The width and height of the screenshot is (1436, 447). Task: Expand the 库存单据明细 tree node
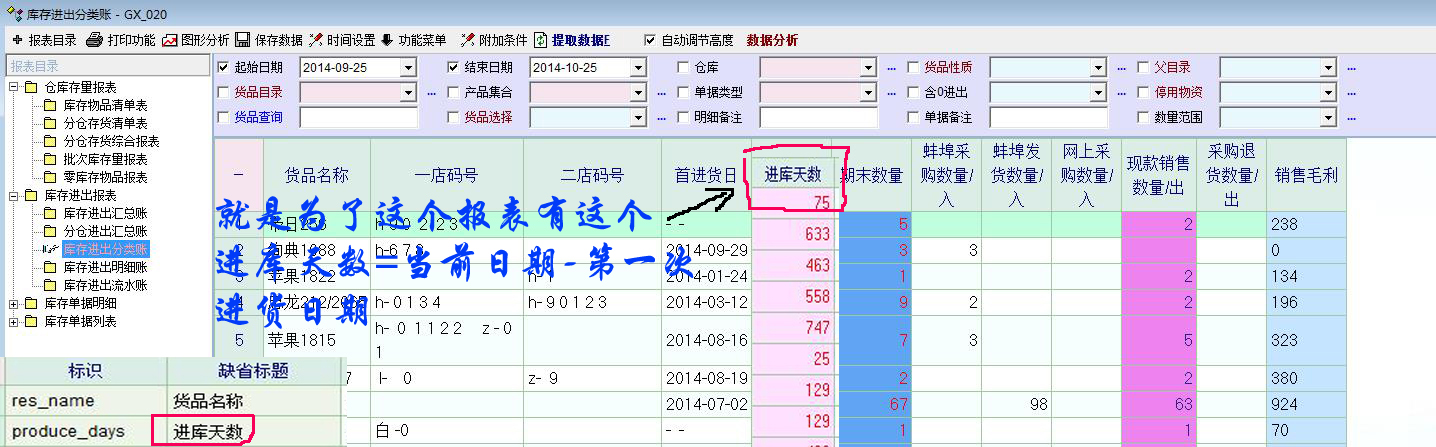click(14, 303)
